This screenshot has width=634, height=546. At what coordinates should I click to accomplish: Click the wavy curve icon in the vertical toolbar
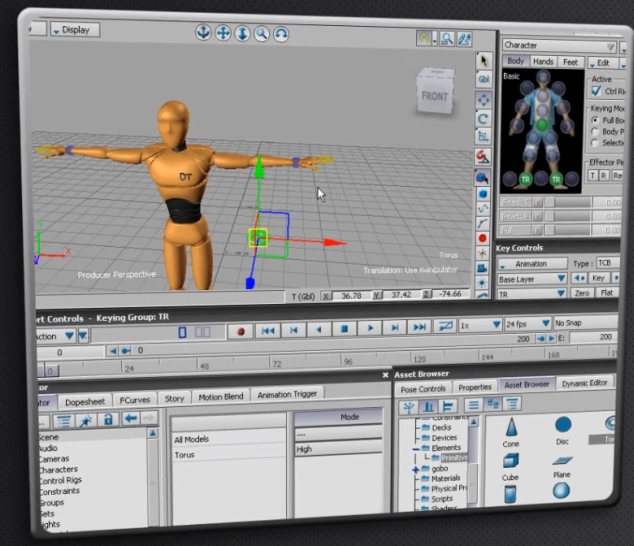click(x=483, y=209)
